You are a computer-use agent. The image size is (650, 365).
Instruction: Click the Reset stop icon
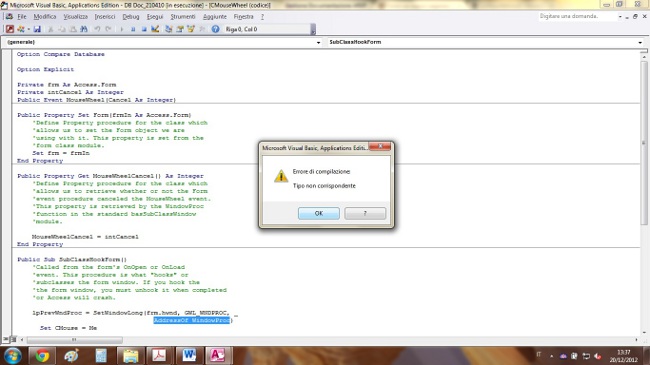pyautogui.click(x=144, y=29)
